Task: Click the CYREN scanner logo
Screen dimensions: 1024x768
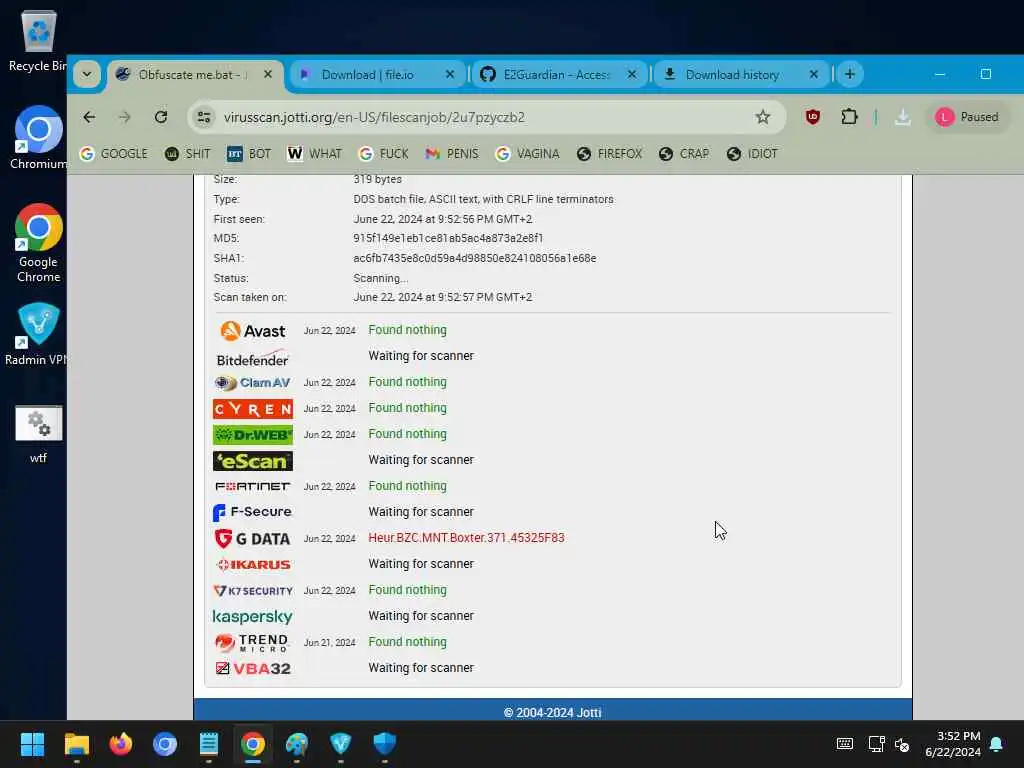Action: coord(253,409)
